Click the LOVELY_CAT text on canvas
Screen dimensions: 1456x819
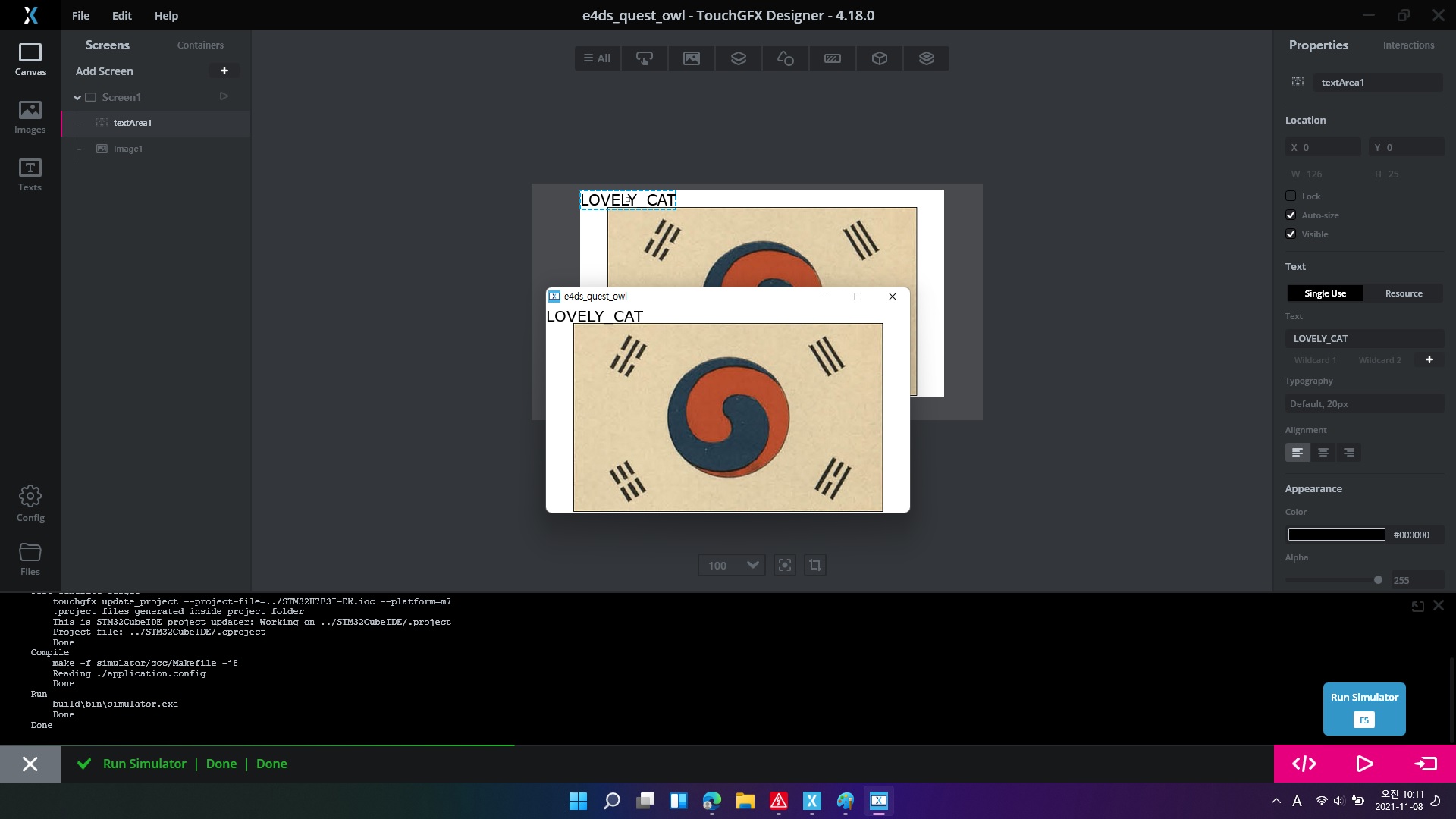point(628,199)
